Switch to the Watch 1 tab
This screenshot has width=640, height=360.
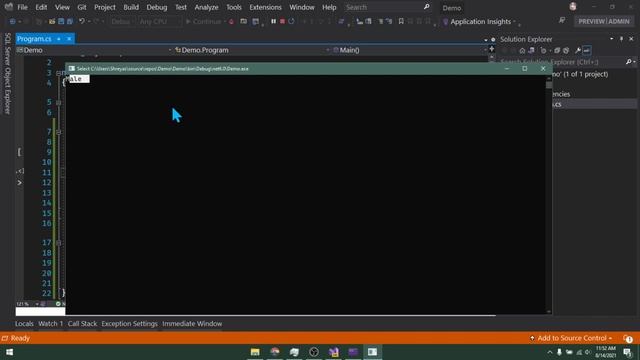pos(51,324)
